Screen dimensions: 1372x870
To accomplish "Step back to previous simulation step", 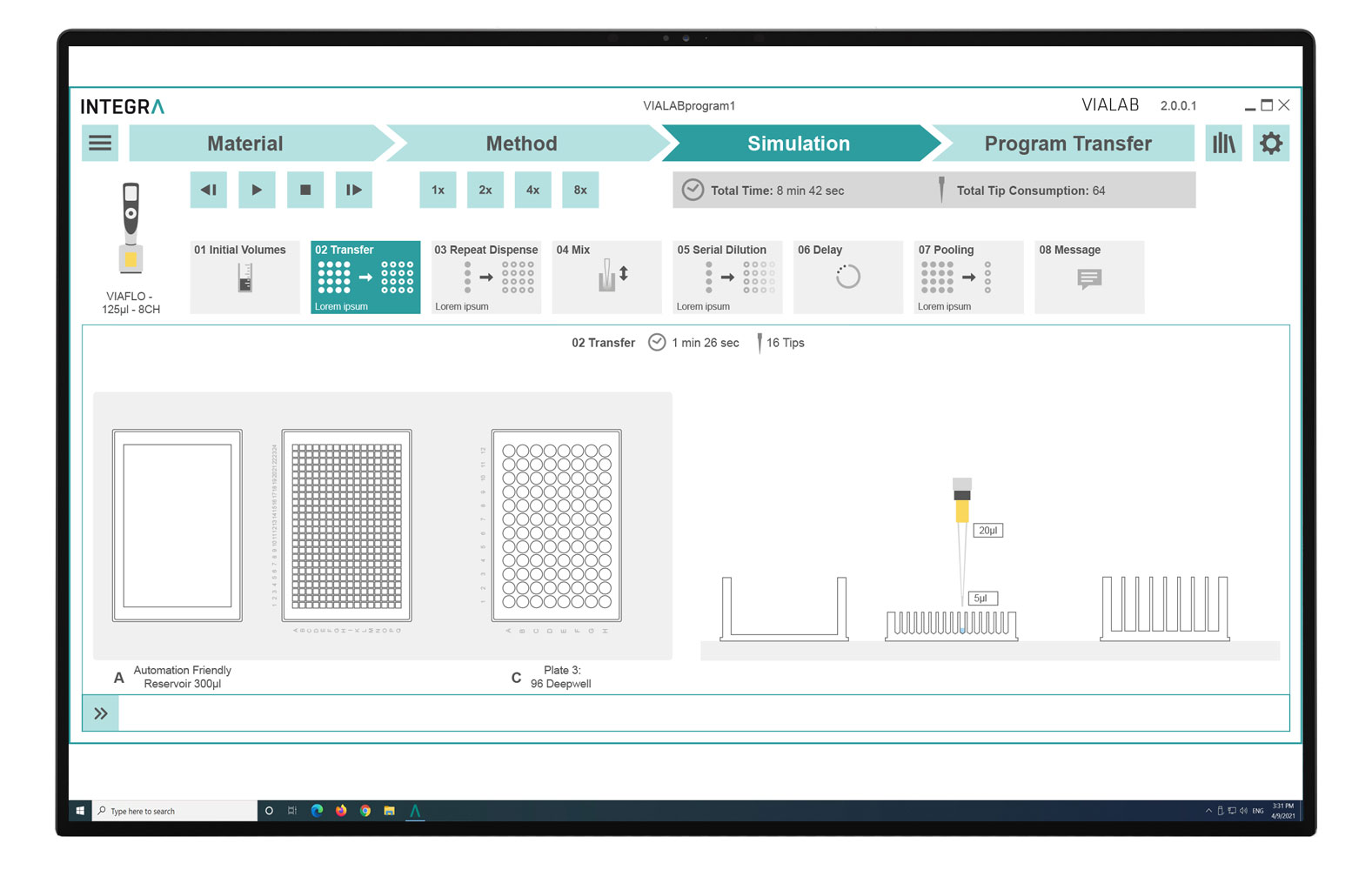I will [x=209, y=190].
